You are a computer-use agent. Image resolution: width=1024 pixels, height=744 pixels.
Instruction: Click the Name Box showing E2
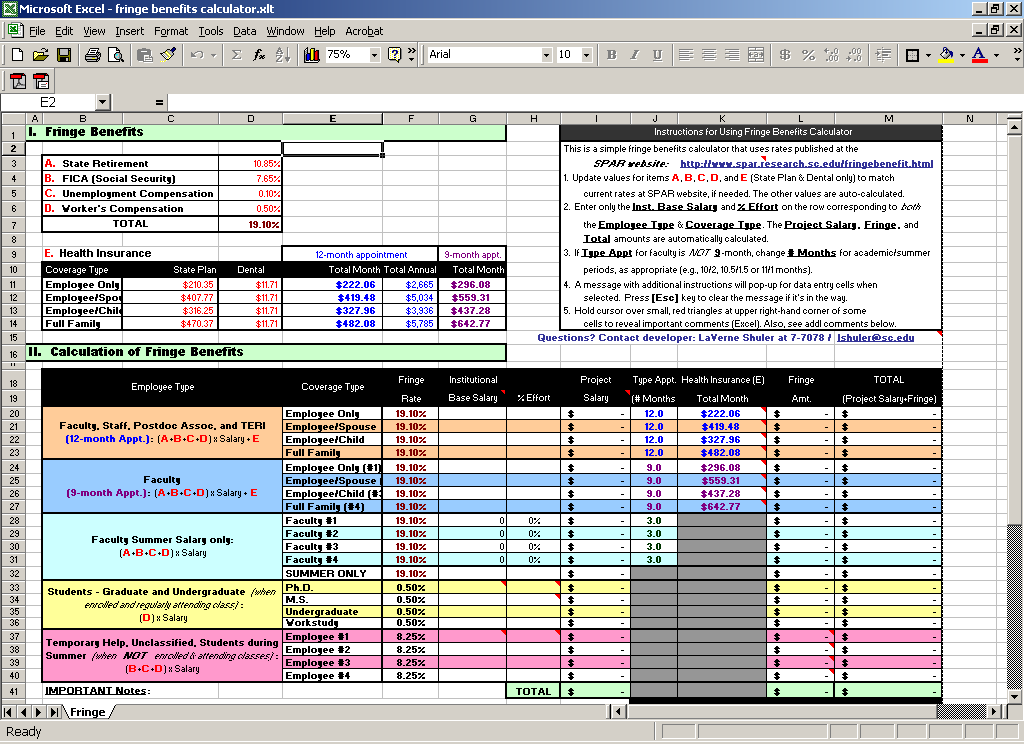point(49,103)
